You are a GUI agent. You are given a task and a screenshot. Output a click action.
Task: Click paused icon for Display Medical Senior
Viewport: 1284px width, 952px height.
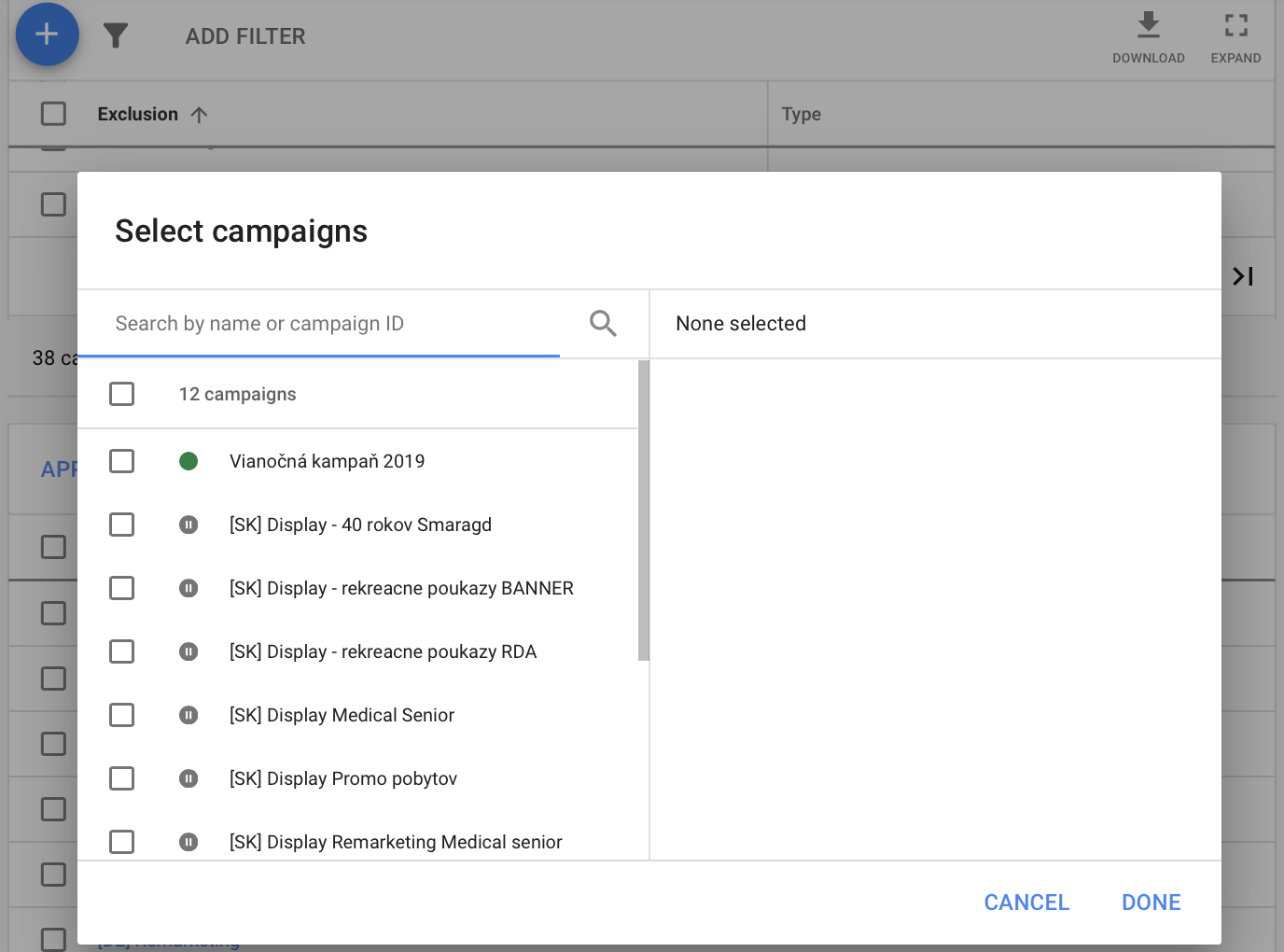188,715
